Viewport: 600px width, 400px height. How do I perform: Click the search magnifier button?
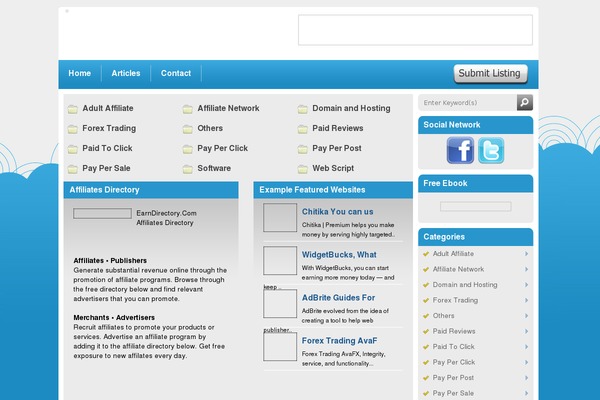(x=525, y=102)
